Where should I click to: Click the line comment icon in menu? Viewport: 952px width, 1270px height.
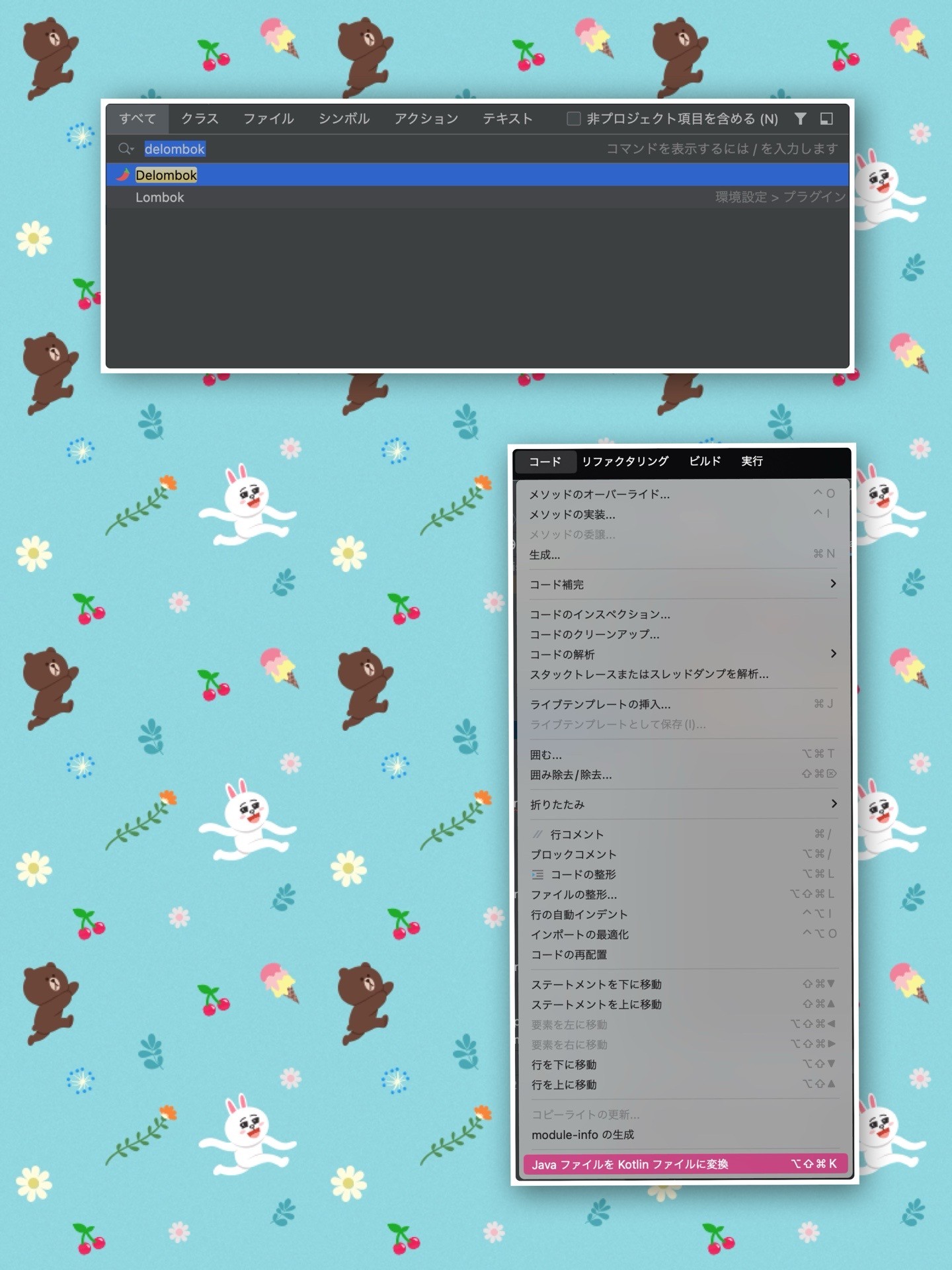[x=538, y=834]
